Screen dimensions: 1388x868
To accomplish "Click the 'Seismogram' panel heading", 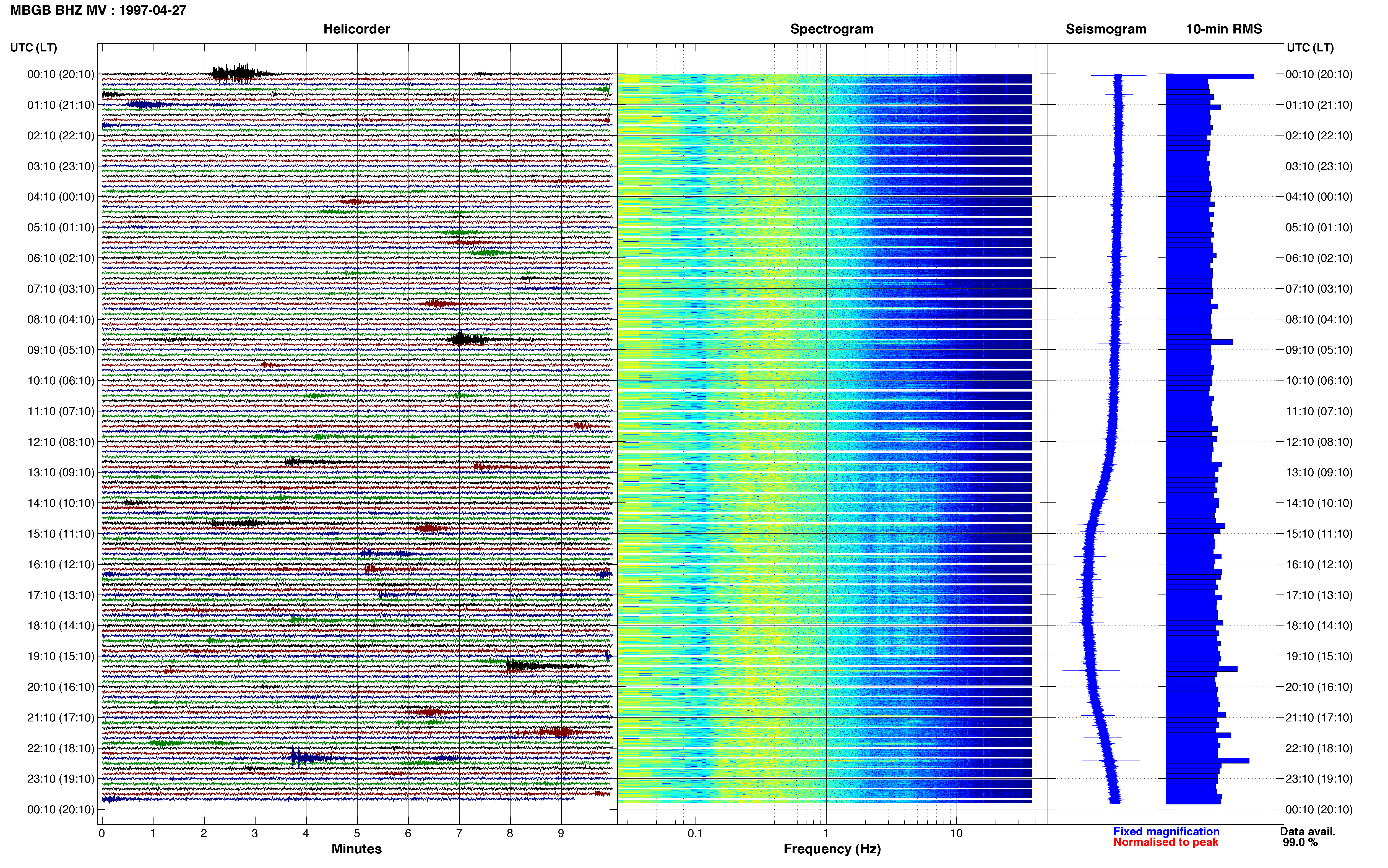I will 1106,29.
